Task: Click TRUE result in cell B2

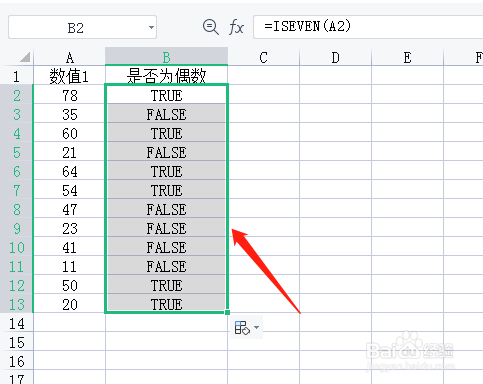Action: (166, 96)
